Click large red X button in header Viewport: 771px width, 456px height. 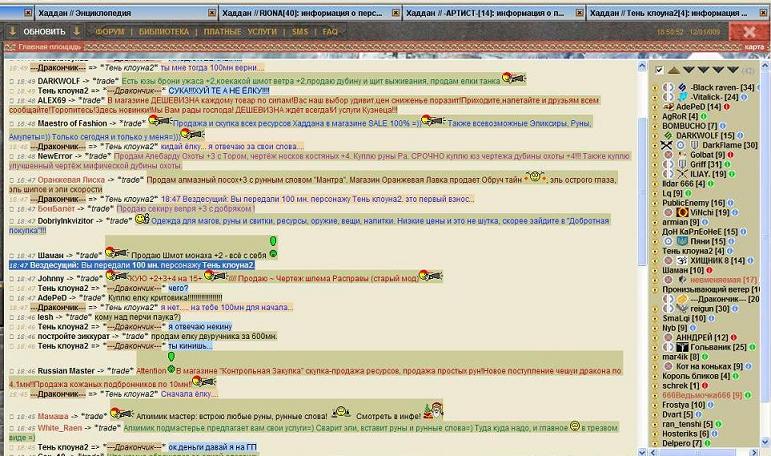(749, 32)
